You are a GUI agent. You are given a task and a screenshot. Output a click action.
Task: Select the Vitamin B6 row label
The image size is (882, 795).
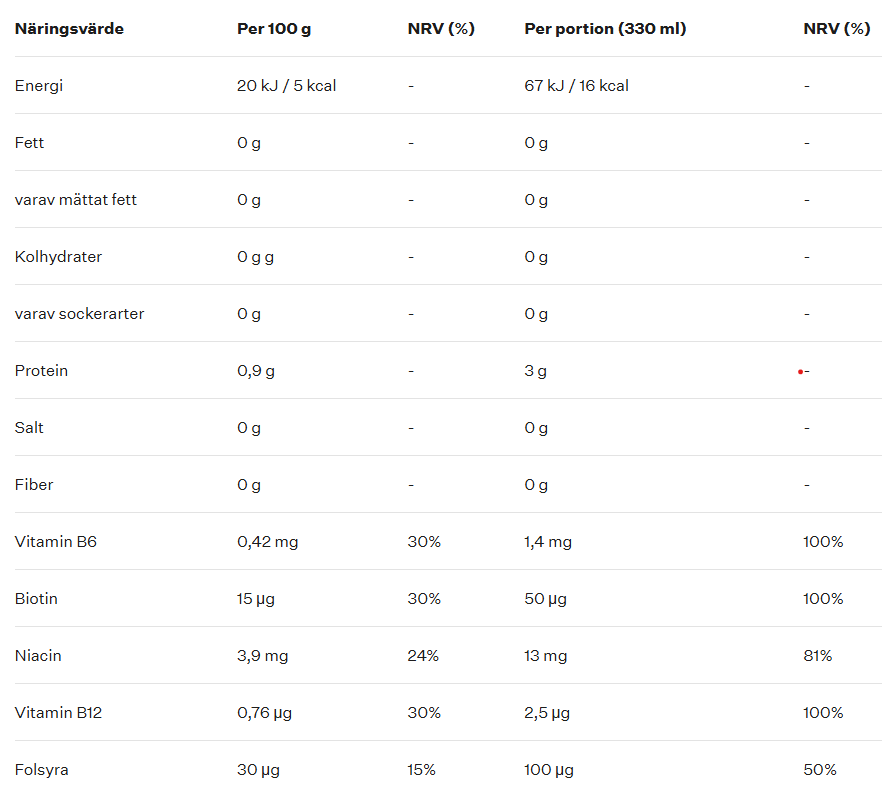click(56, 542)
